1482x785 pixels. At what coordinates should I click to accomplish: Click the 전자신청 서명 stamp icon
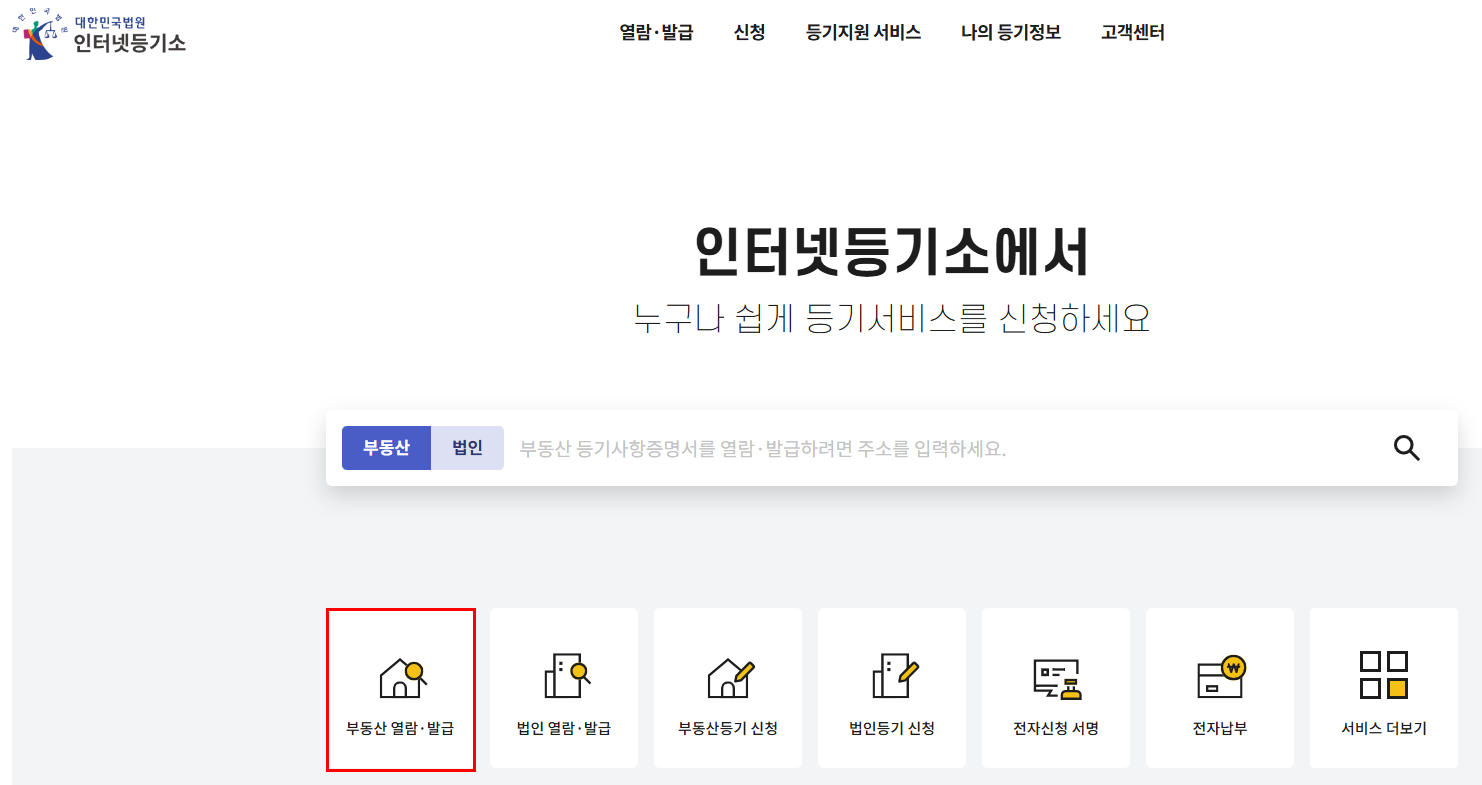pos(1057,678)
